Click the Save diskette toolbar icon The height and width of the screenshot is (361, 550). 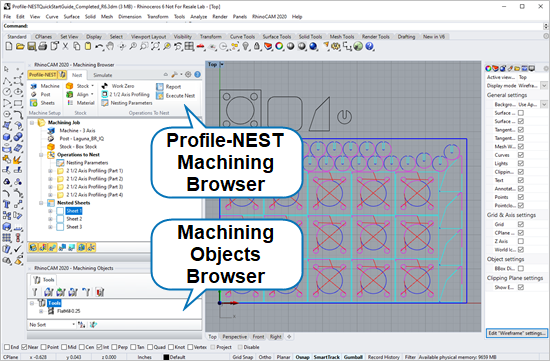(32, 46)
